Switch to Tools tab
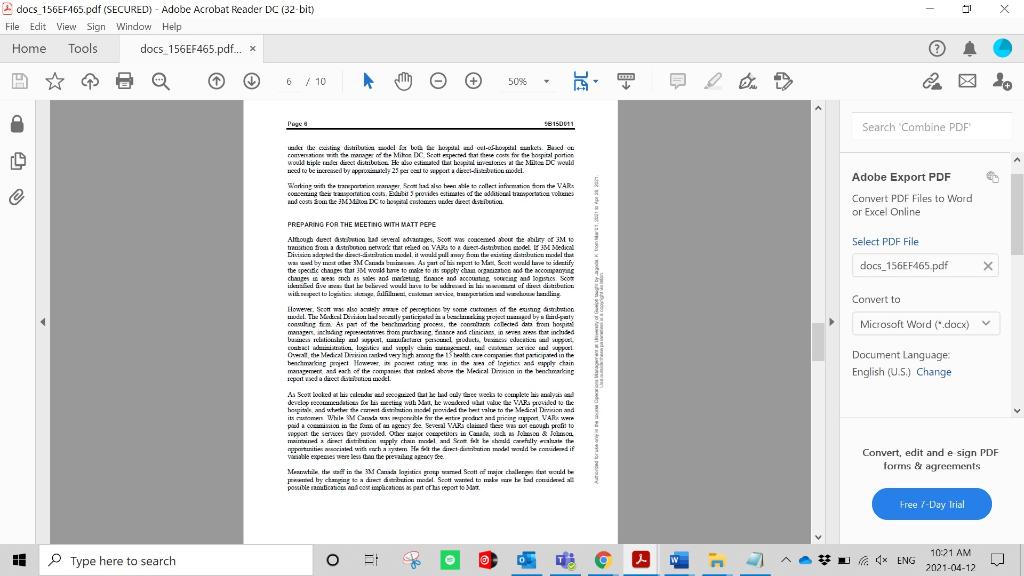Image resolution: width=1024 pixels, height=576 pixels. point(83,48)
